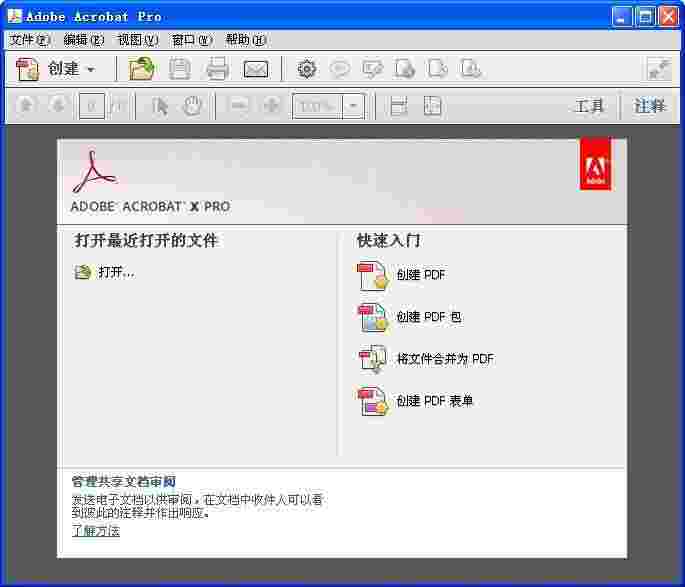Click the 创建 PDF 包 link
The image size is (685, 587).
tap(429, 316)
